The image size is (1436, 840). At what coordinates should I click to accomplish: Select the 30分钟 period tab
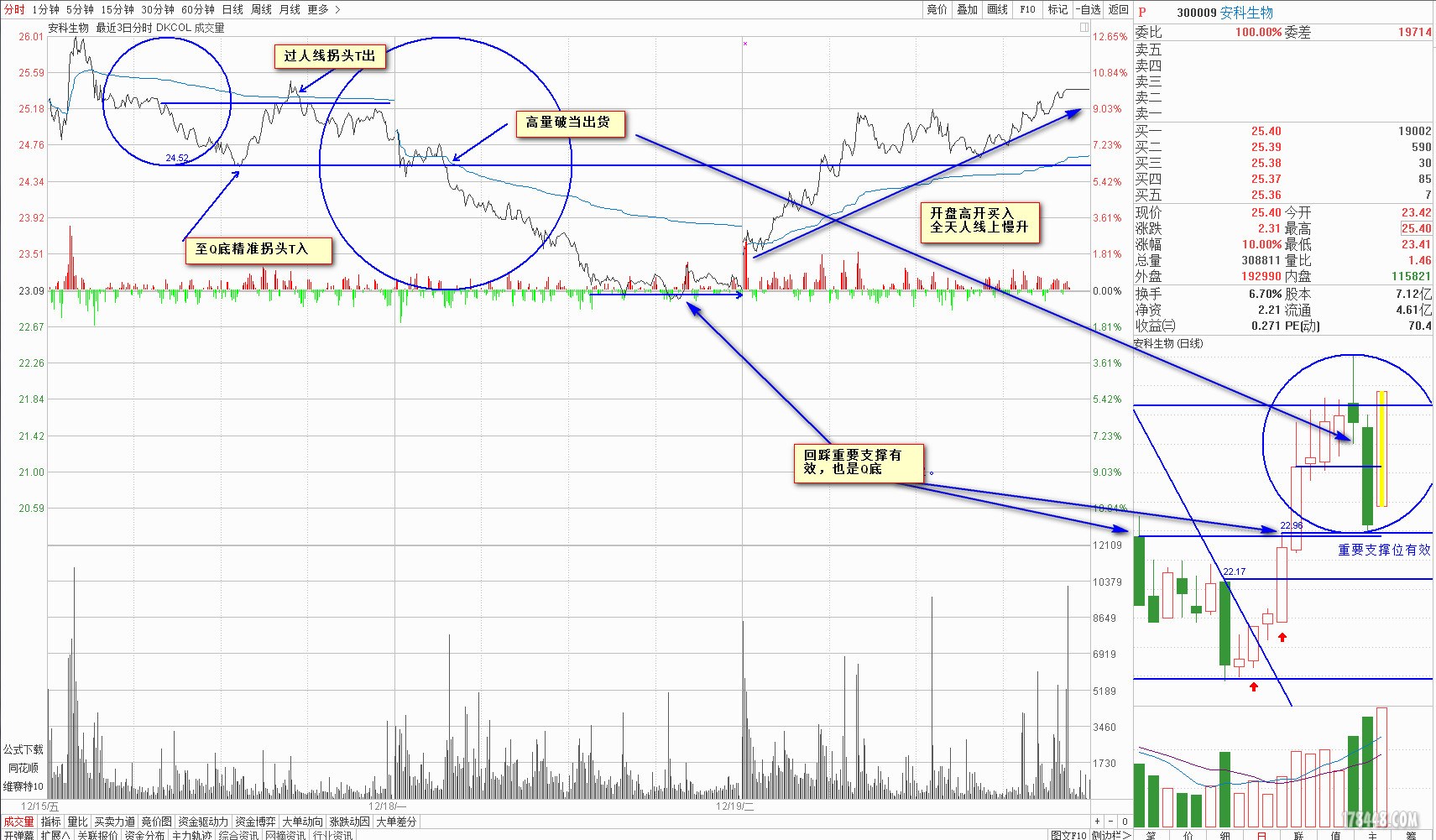pyautogui.click(x=158, y=9)
